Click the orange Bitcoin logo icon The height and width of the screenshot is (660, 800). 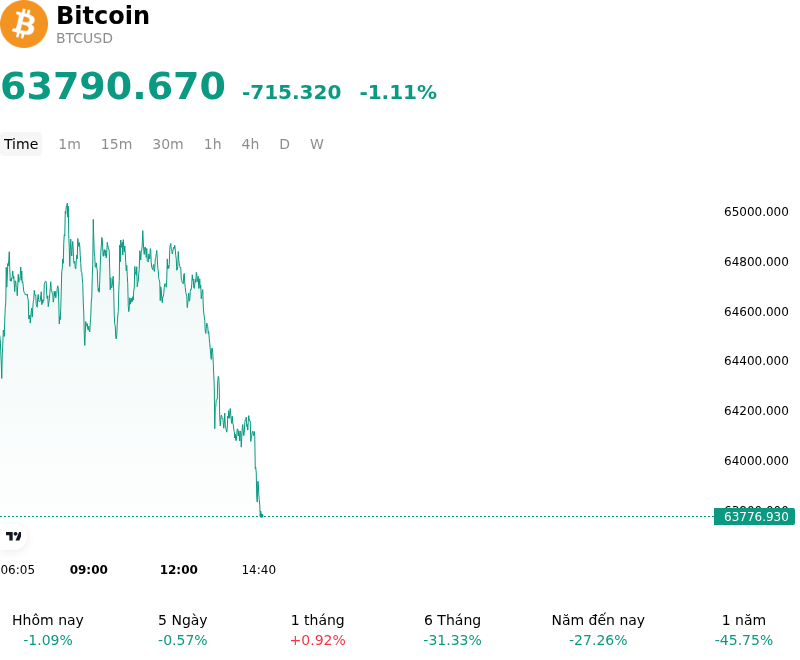[x=23, y=24]
